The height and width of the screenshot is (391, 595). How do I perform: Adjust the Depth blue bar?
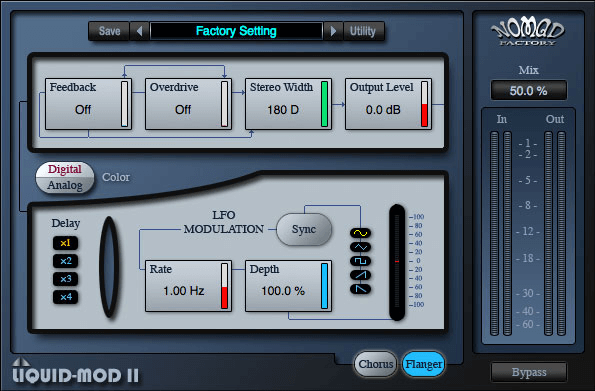point(324,286)
